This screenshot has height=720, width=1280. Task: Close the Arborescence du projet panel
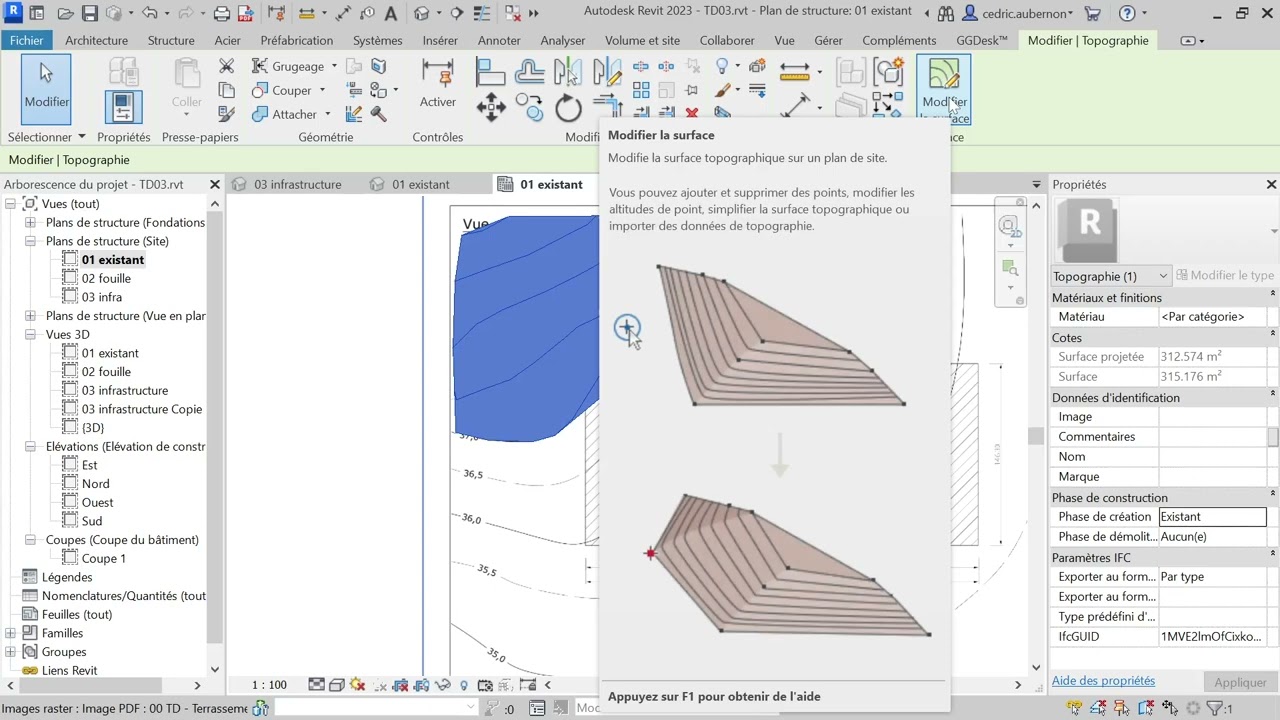(215, 184)
